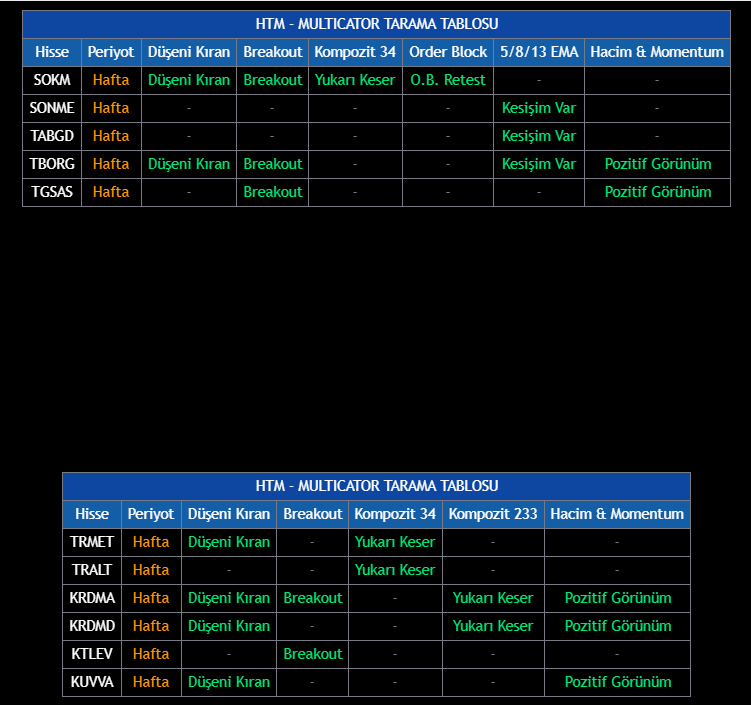Select Pozitif Görünüm in the KRDMD row
The image size is (751, 705).
pyautogui.click(x=618, y=626)
